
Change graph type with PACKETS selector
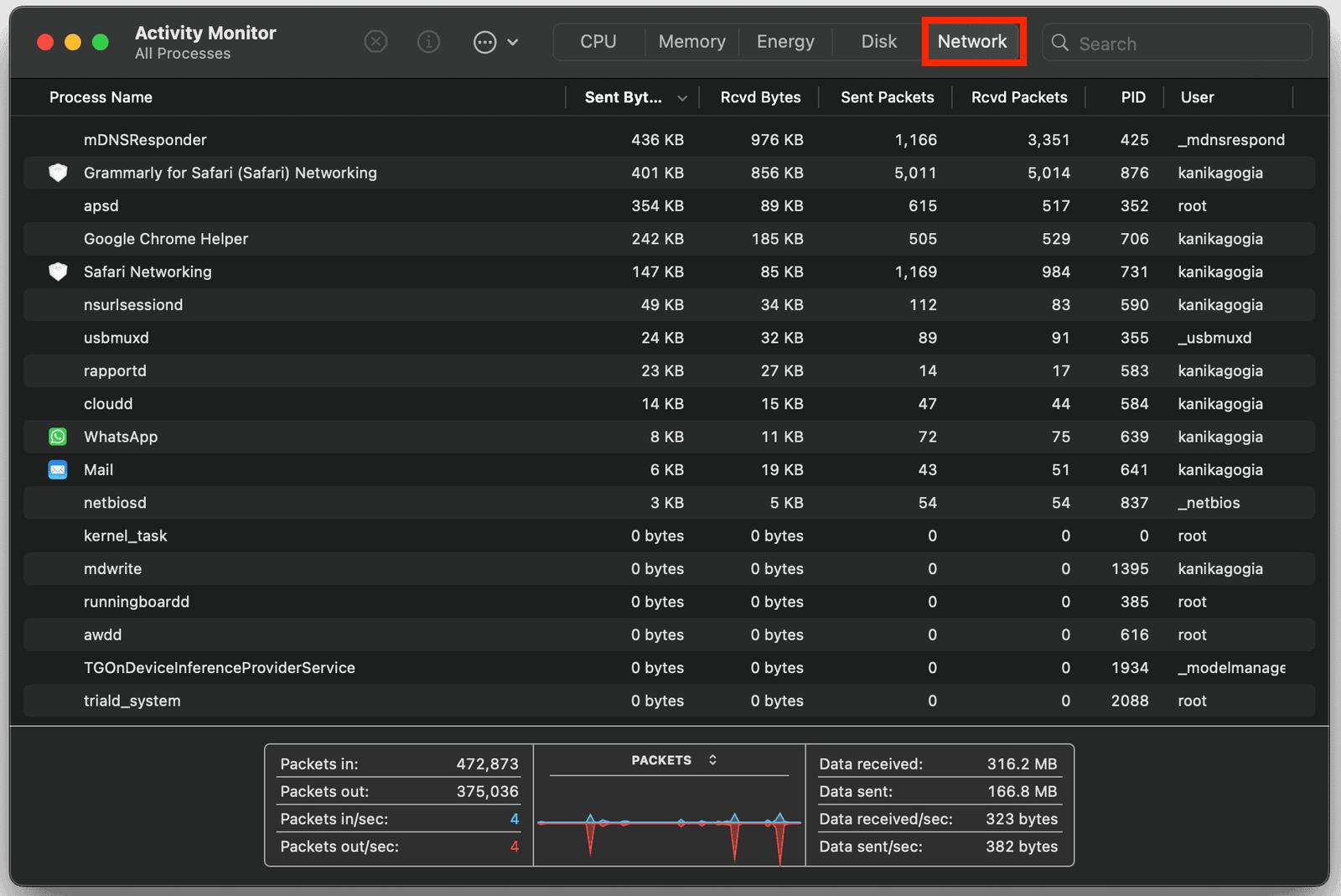coord(674,760)
